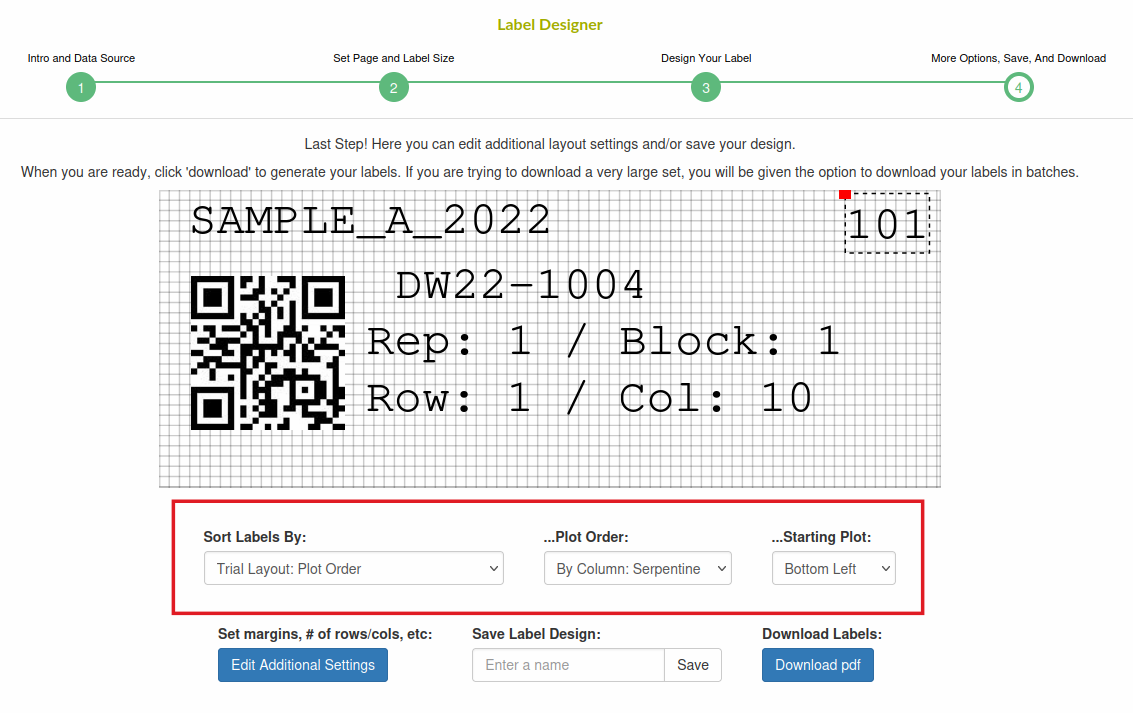The width and height of the screenshot is (1133, 713).
Task: Open the Starting Plot dropdown
Action: pyautogui.click(x=833, y=569)
